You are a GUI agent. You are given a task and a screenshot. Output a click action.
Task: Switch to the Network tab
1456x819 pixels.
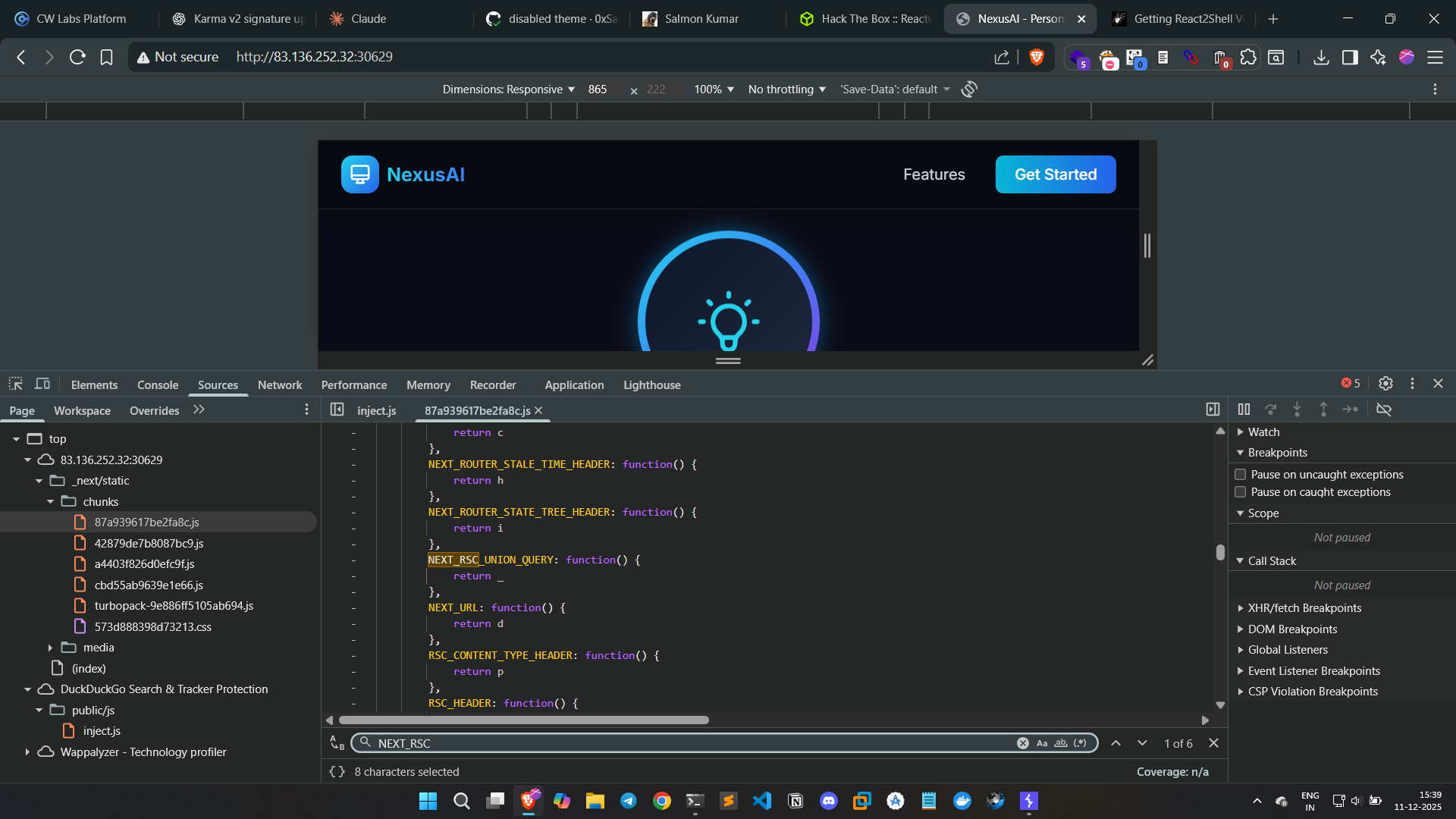[x=279, y=385]
